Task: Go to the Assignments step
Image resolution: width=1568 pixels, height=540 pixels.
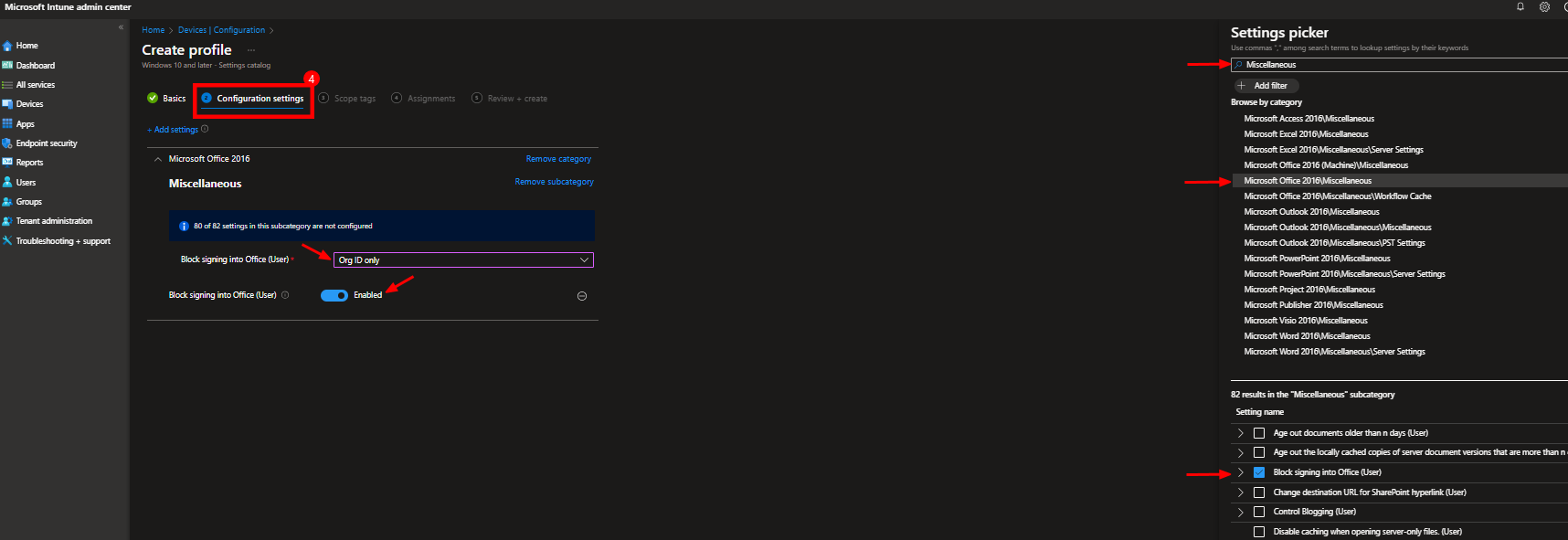Action: coord(423,99)
